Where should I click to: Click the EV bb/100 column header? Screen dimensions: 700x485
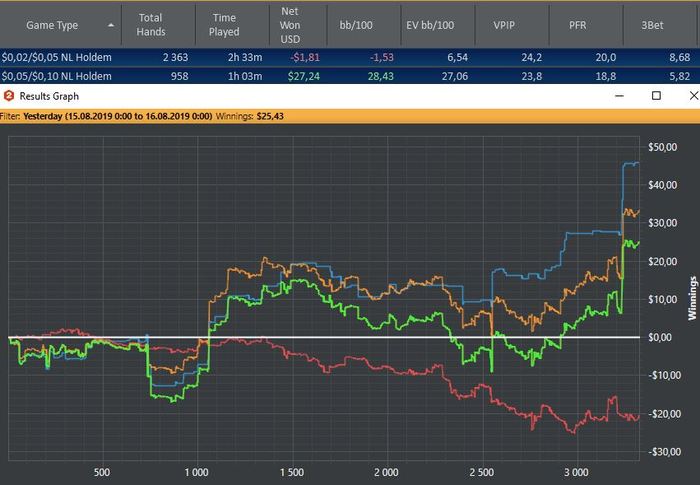click(x=433, y=24)
